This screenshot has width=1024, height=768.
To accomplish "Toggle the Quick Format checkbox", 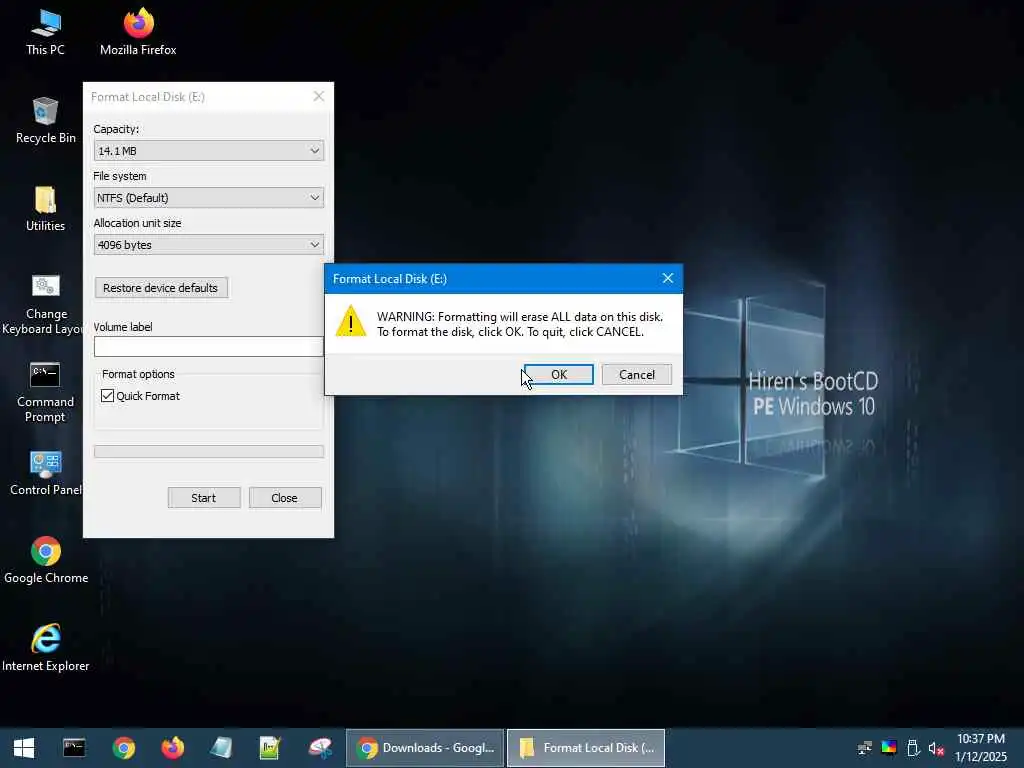I will point(108,396).
